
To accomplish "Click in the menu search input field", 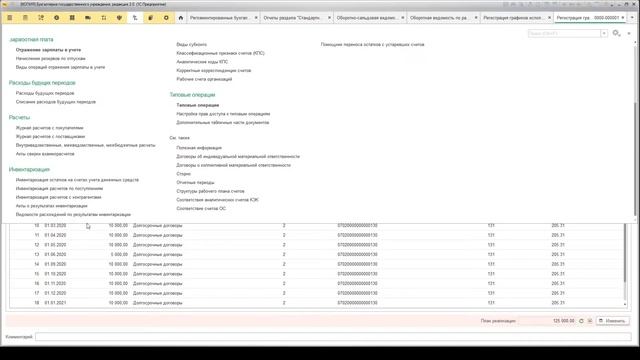I will point(564,33).
